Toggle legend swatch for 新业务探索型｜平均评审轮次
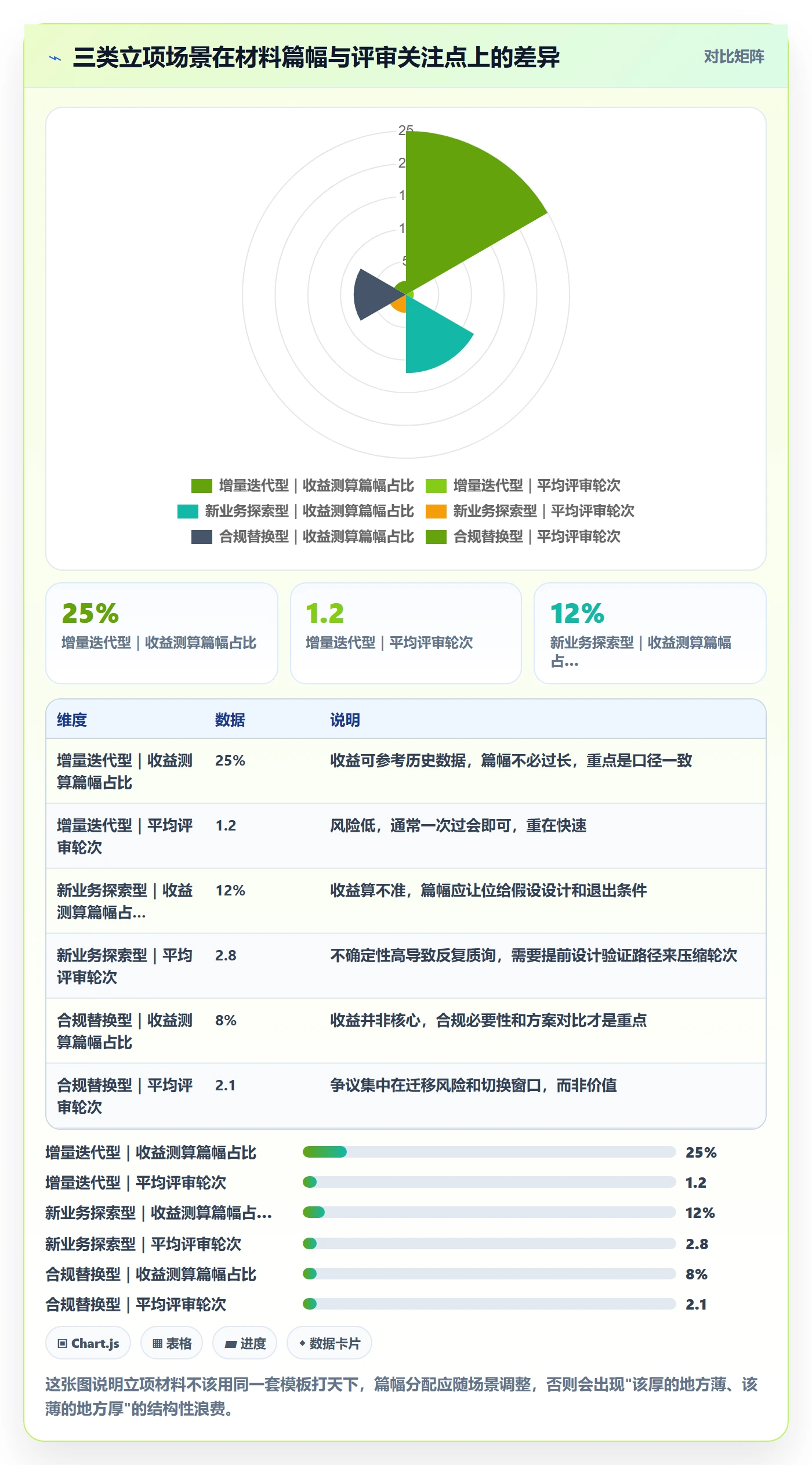Screen dimensions: 812x1465 click(436, 511)
